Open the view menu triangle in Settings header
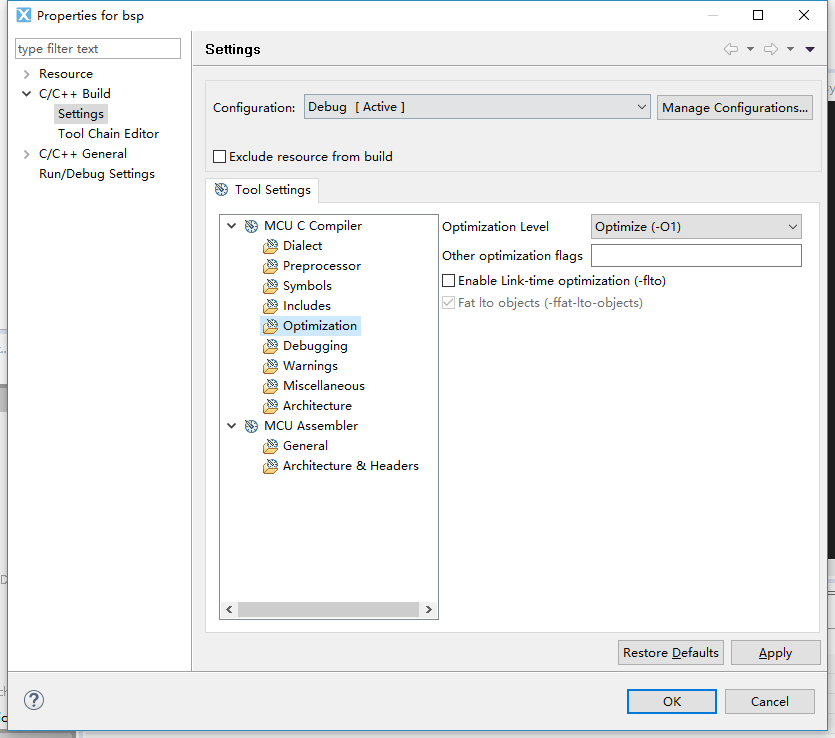The image size is (835, 738). tap(810, 49)
